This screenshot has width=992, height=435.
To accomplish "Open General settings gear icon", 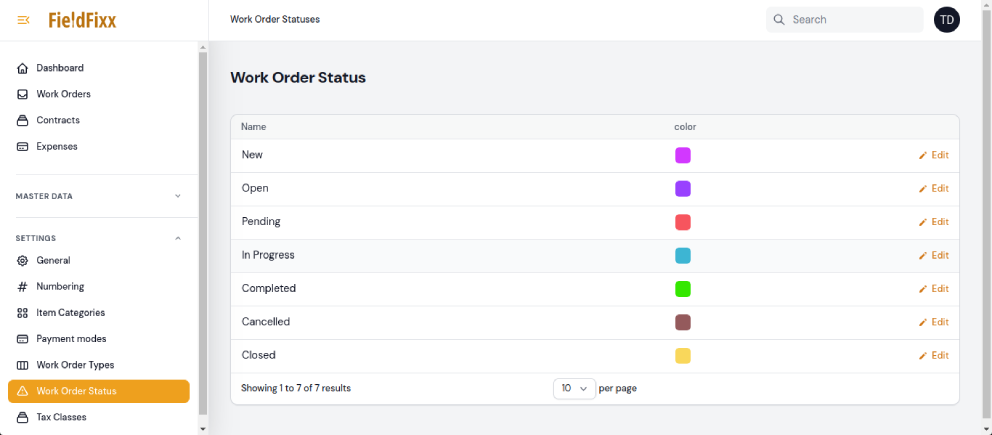I will tap(23, 260).
